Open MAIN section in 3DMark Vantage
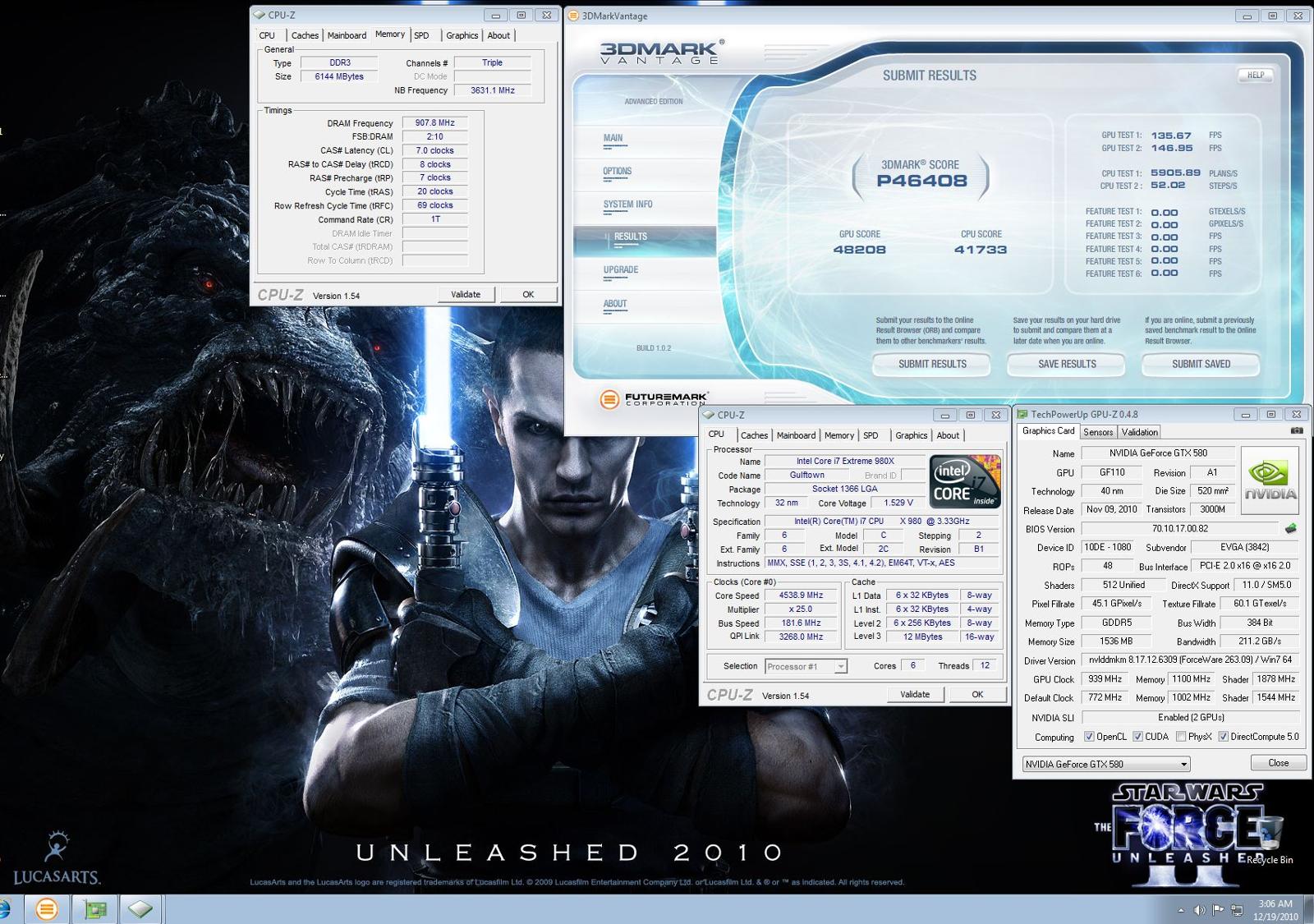This screenshot has height=924, width=1314. click(613, 138)
